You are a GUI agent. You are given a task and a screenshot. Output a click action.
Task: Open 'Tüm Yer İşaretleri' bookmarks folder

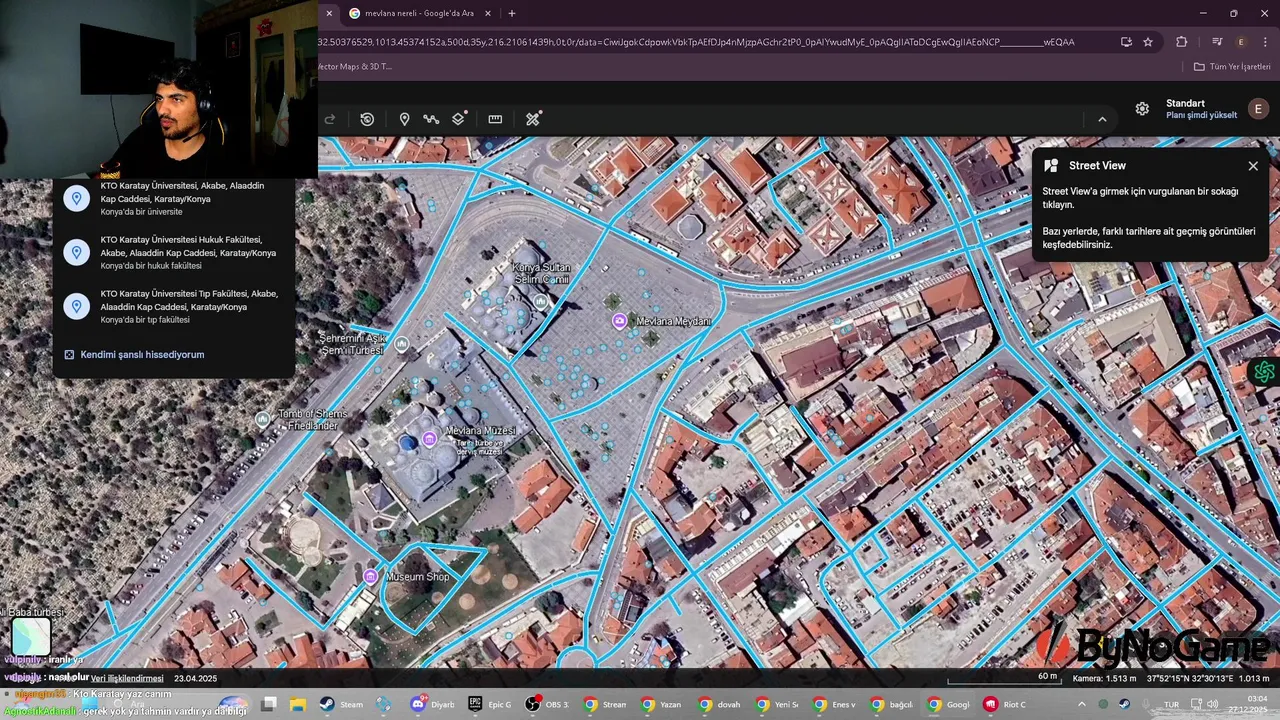(x=1232, y=67)
